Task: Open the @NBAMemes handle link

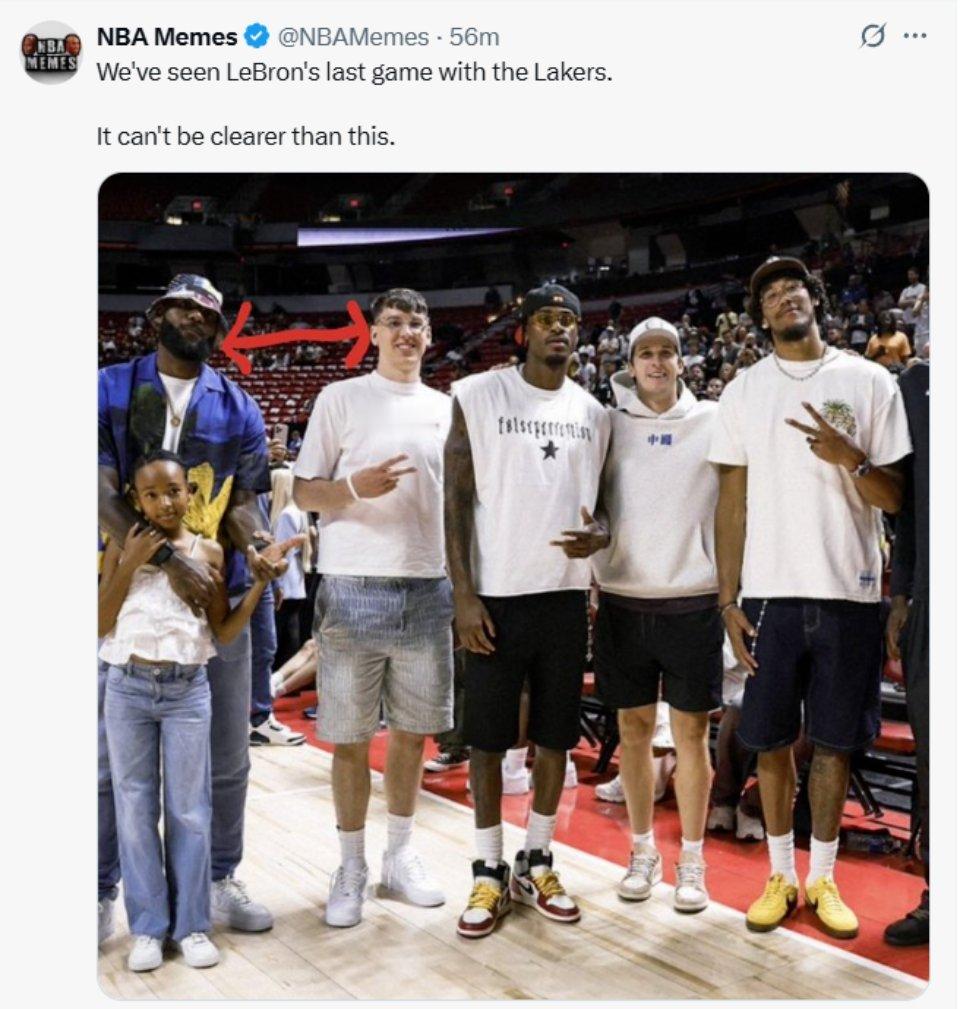Action: 353,37
